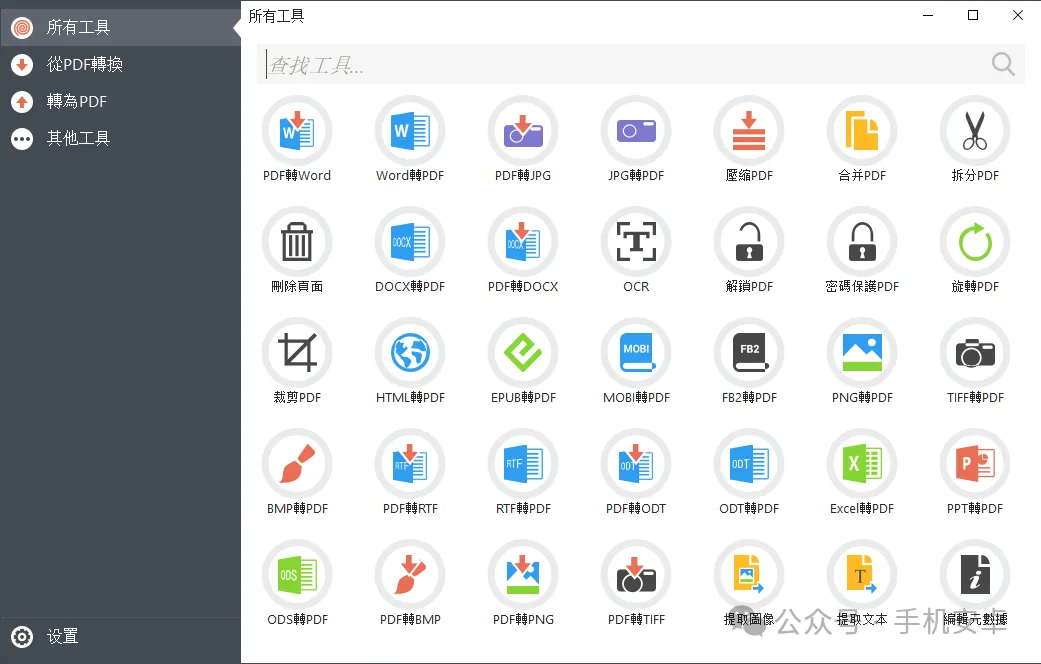Show the 轉為PDF sidebar category
This screenshot has width=1041, height=664.
tap(120, 102)
